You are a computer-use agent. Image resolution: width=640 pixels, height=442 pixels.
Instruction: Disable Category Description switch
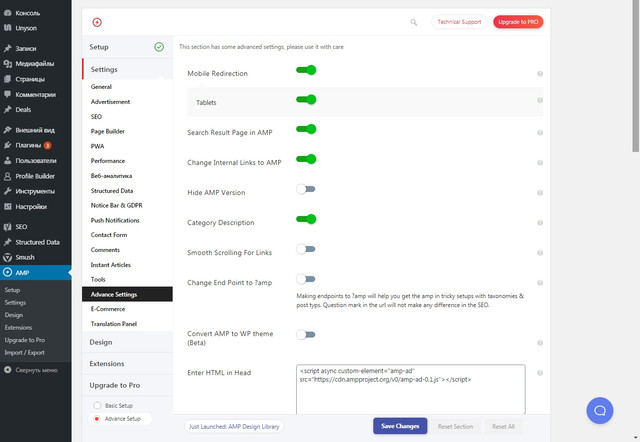[x=306, y=219]
